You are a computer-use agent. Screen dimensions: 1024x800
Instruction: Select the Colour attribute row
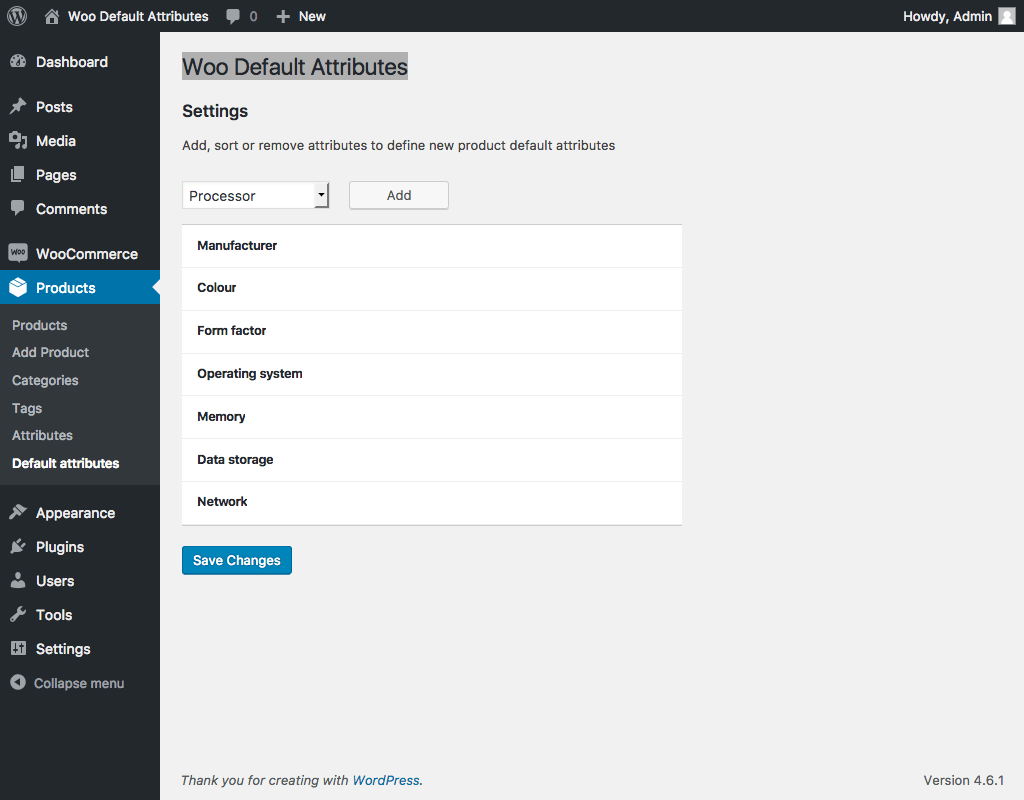tap(432, 288)
